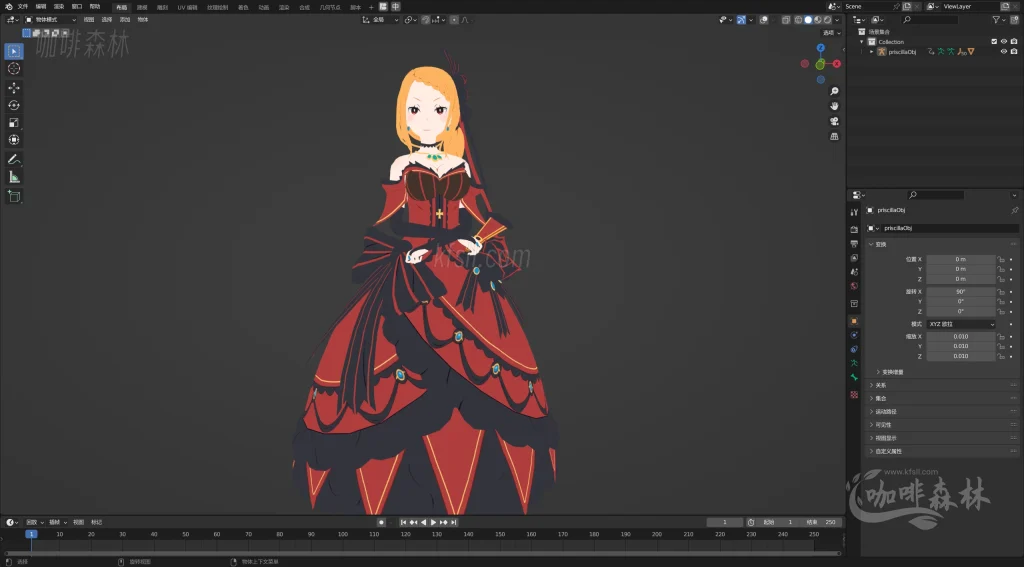The height and width of the screenshot is (567, 1024).
Task: Click the blue Z axis on the gizmo
Action: click(821, 48)
